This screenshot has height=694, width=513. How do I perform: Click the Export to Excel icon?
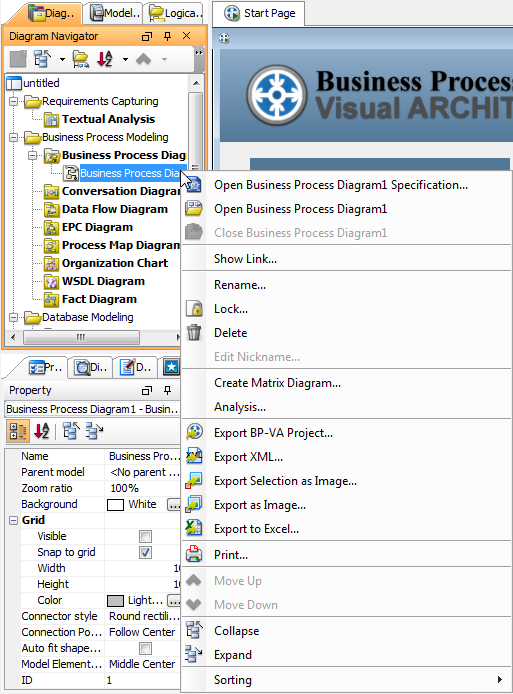click(x=194, y=528)
